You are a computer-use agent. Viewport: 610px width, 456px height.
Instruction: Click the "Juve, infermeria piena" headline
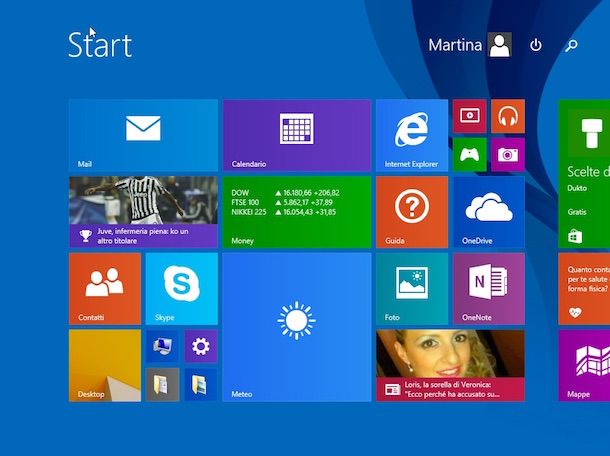click(143, 236)
